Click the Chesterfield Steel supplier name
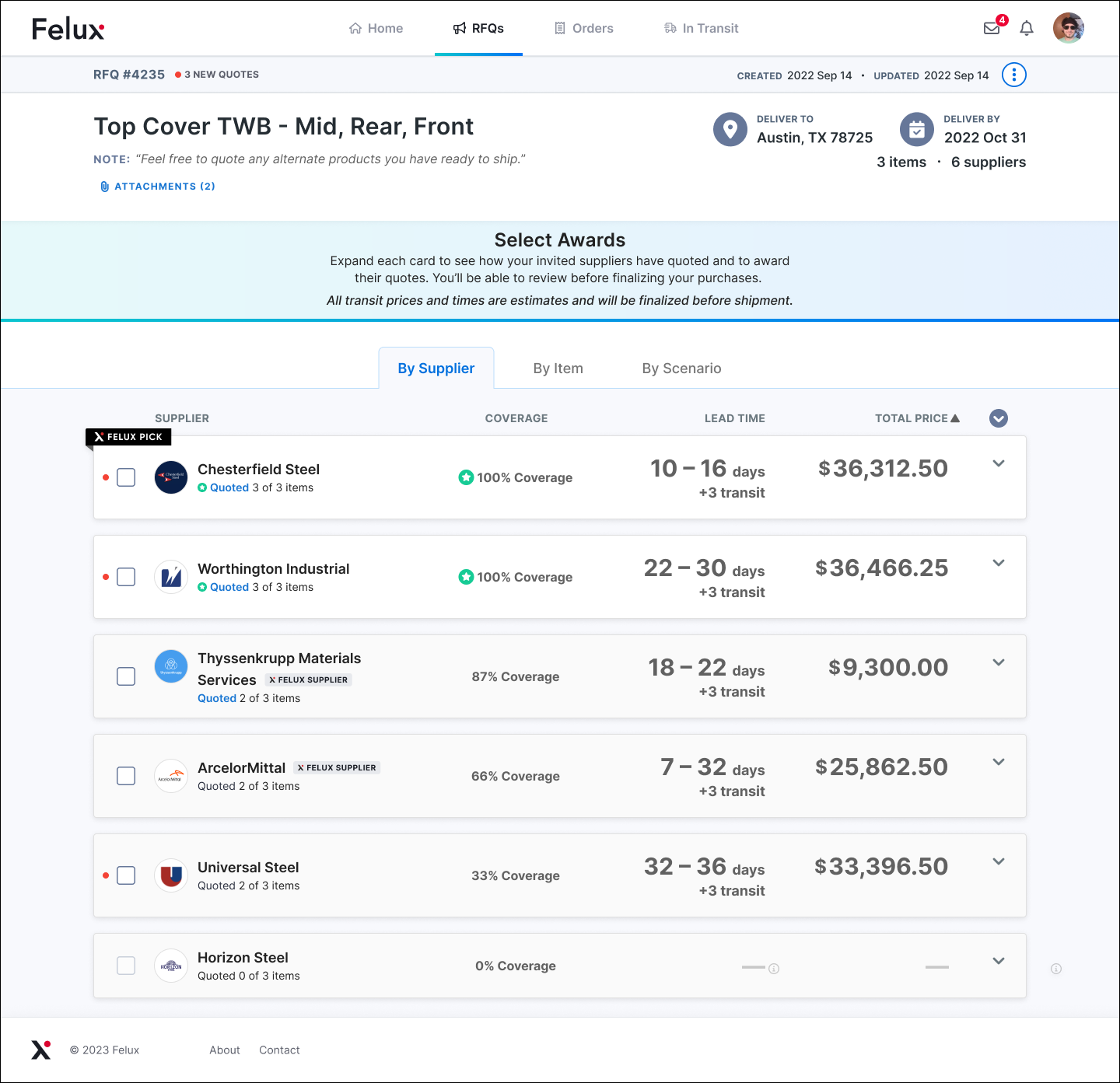 coord(258,469)
